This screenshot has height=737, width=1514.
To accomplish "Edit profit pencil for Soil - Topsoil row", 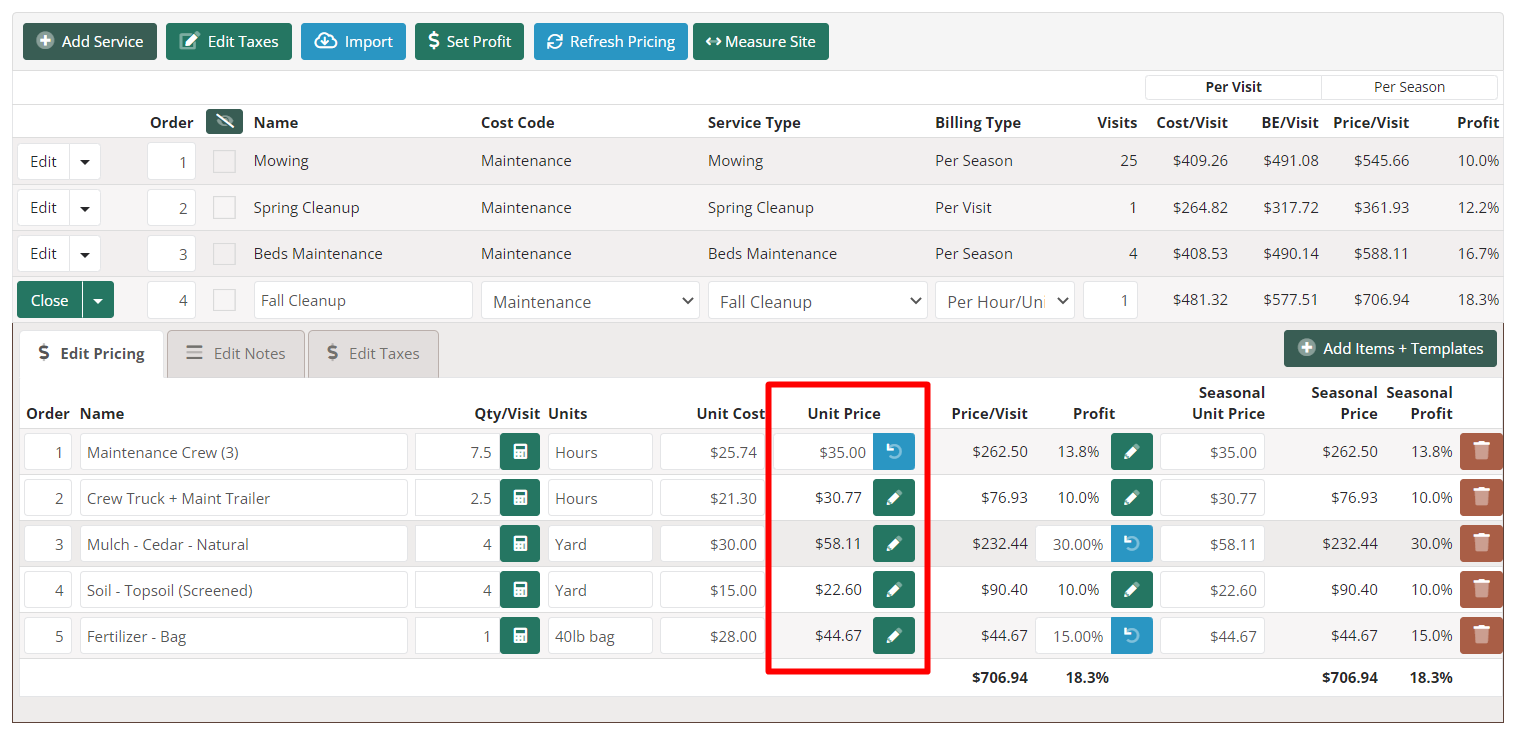I will [x=1132, y=590].
